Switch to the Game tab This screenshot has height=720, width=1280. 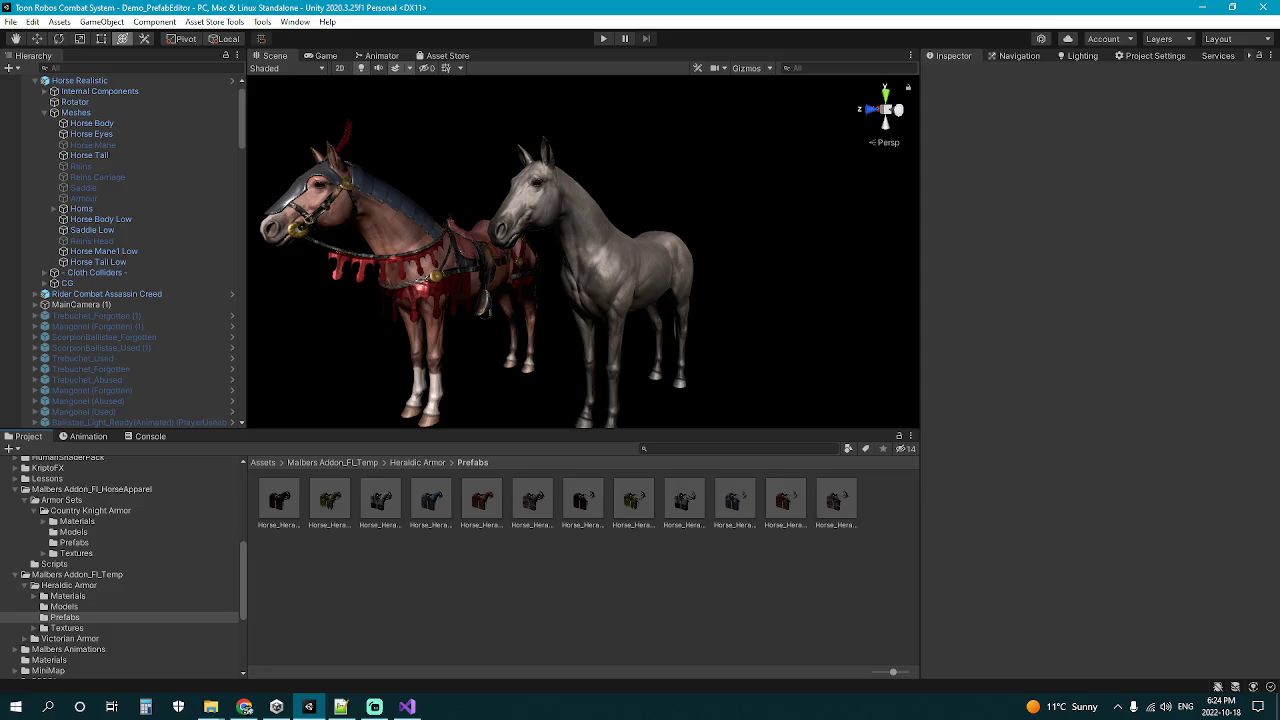coord(321,56)
